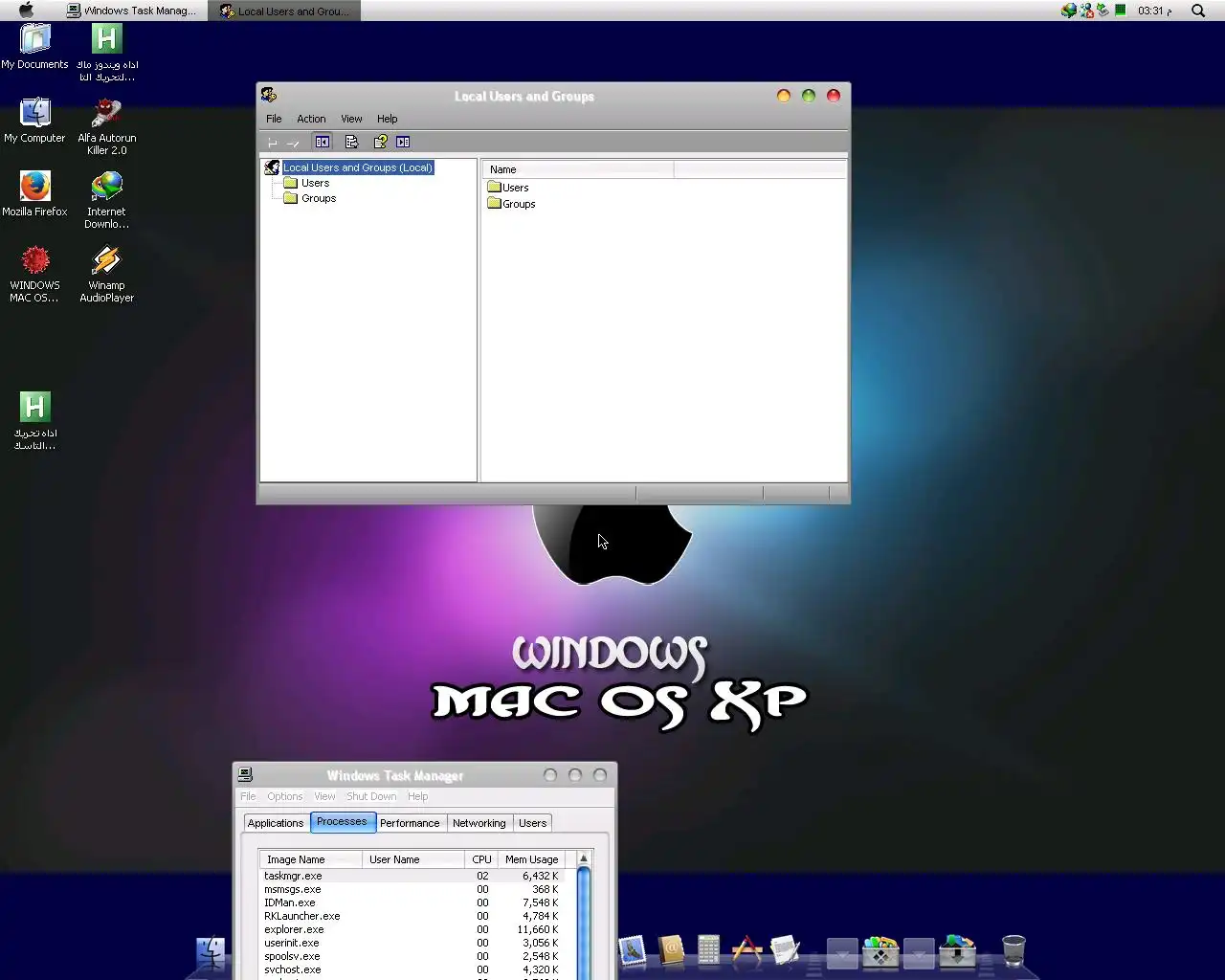Image resolution: width=1225 pixels, height=980 pixels.
Task: Click the Back arrow toolbar button
Action: (273, 143)
